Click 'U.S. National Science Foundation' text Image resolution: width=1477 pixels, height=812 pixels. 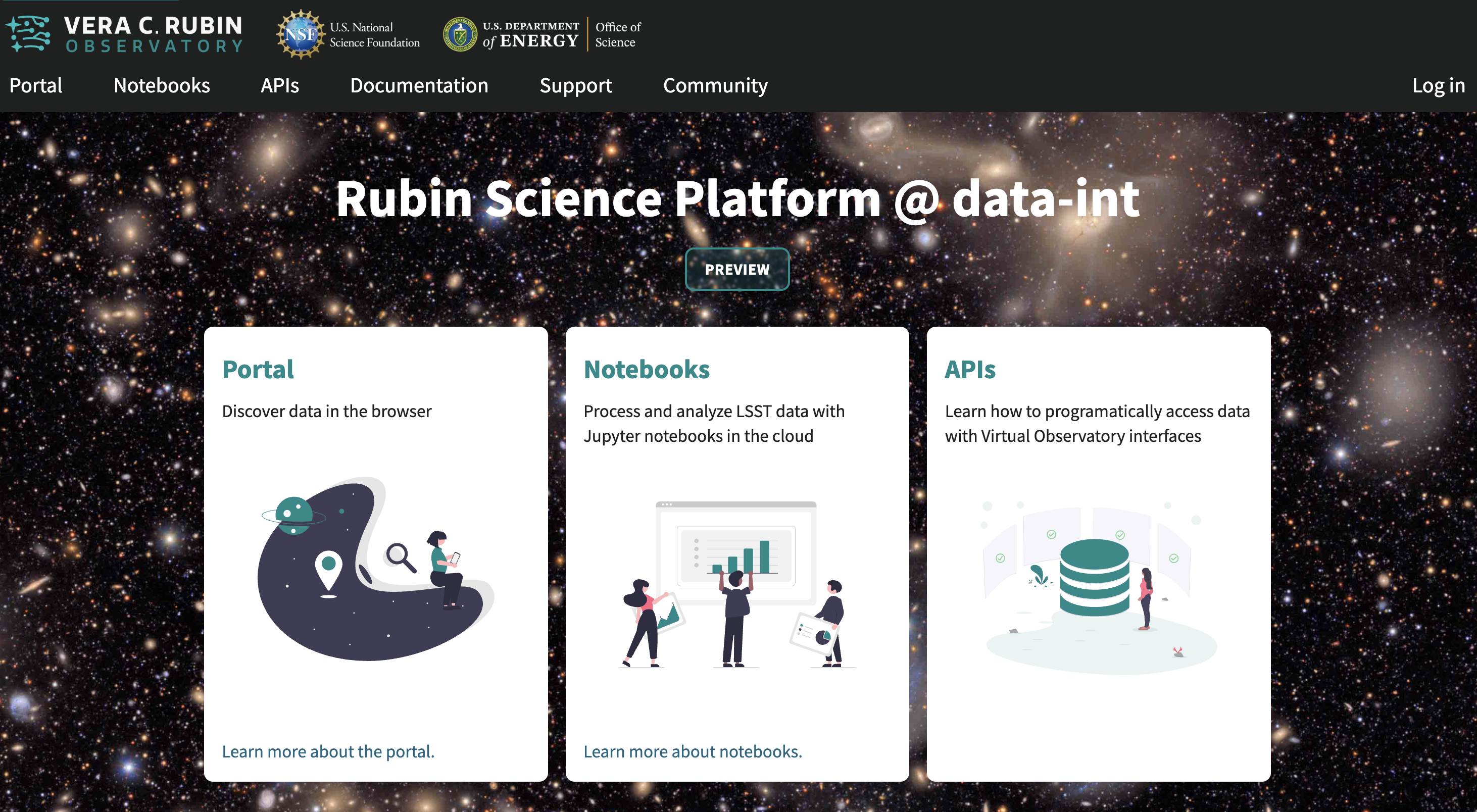point(374,35)
